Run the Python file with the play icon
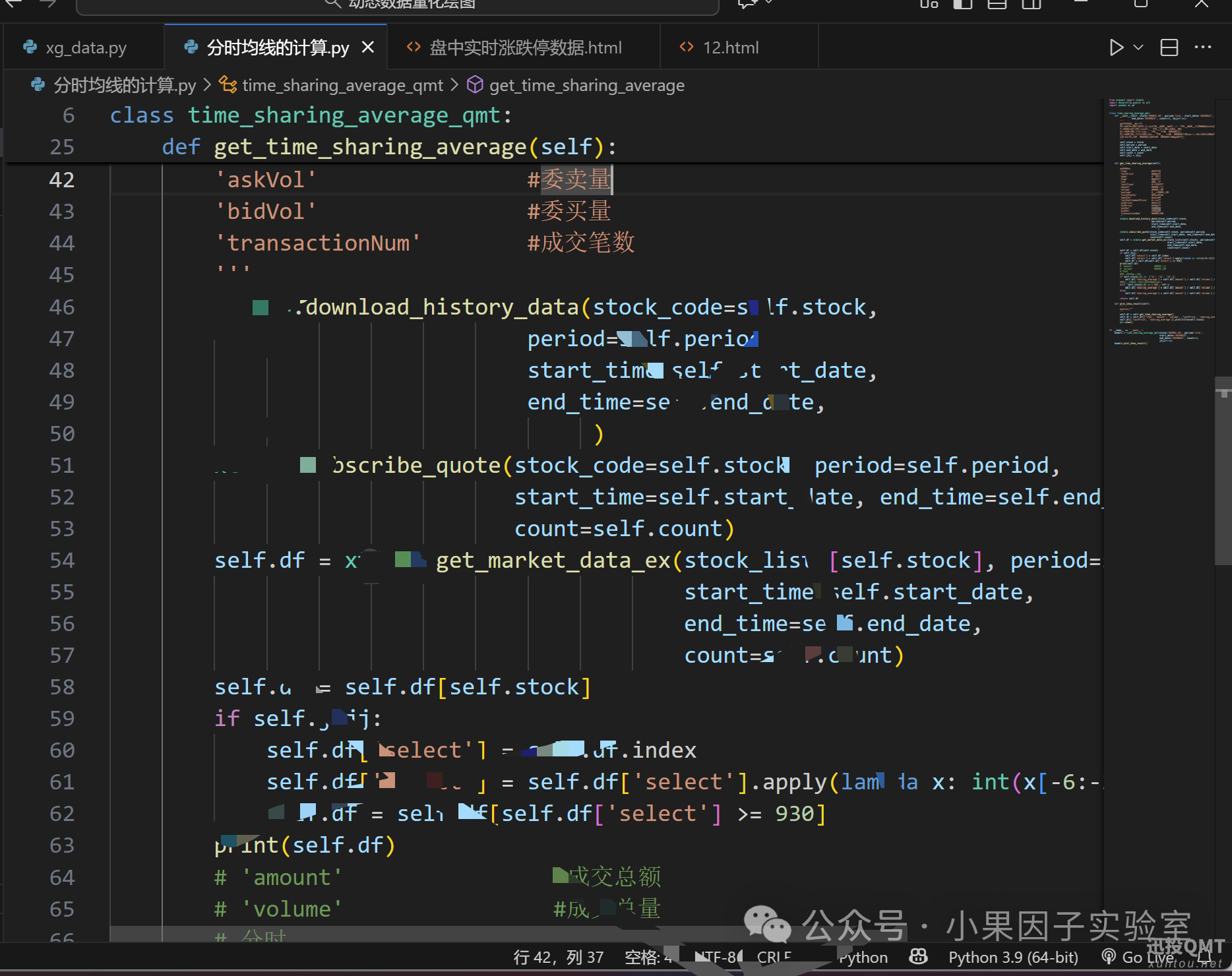This screenshot has width=1232, height=976. pos(1116,47)
